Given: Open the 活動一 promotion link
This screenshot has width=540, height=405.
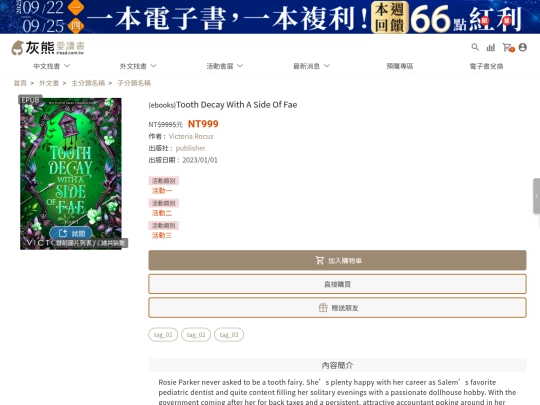Looking at the screenshot, I should 162,191.
